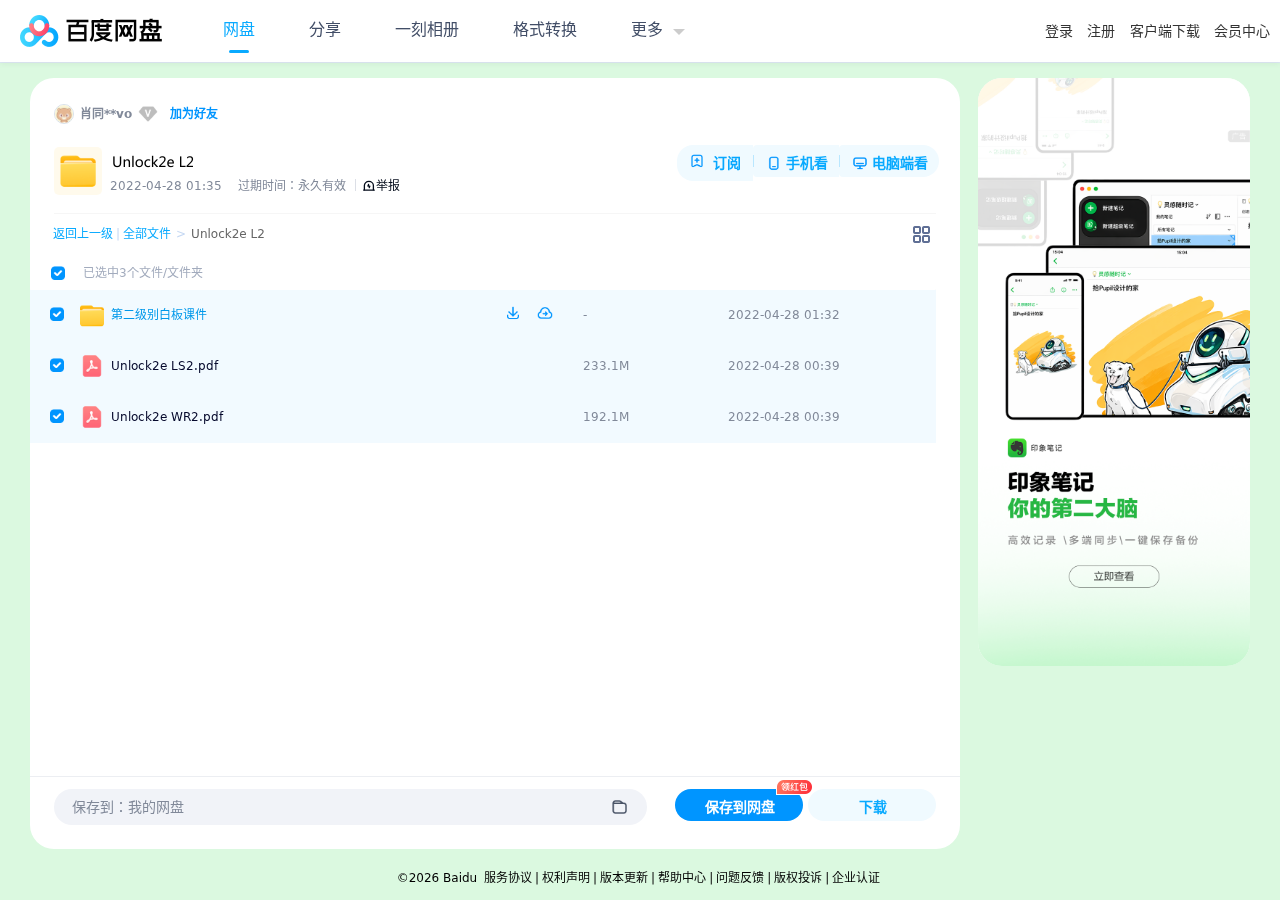Uncheck the 第二级别白板课件 checkbox

[x=57, y=314]
